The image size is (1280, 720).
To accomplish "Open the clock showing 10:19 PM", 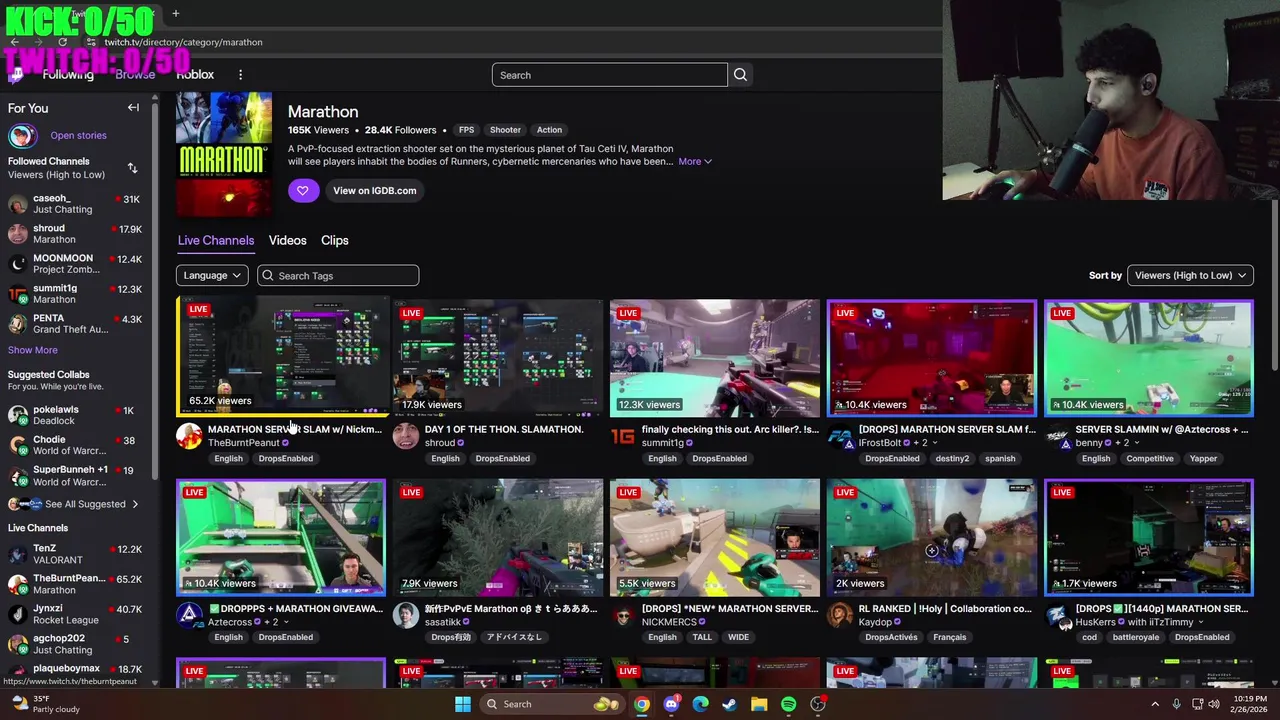I will pyautogui.click(x=1250, y=704).
